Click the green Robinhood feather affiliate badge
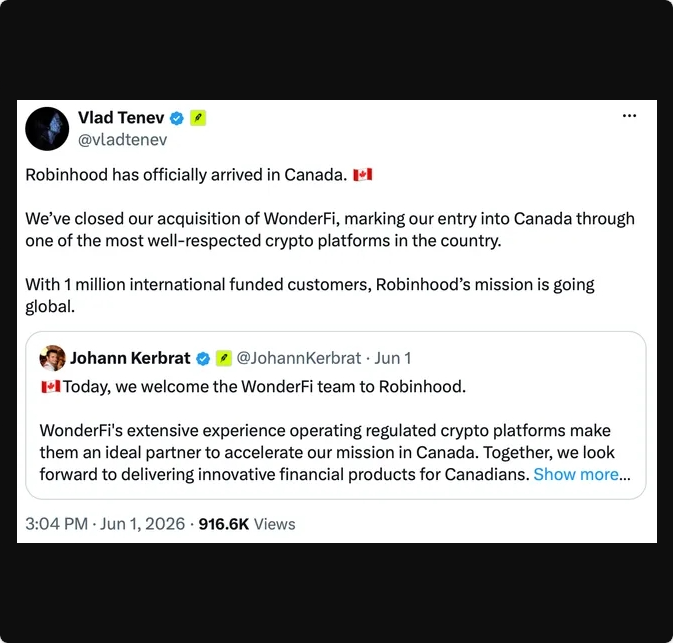 [x=198, y=118]
